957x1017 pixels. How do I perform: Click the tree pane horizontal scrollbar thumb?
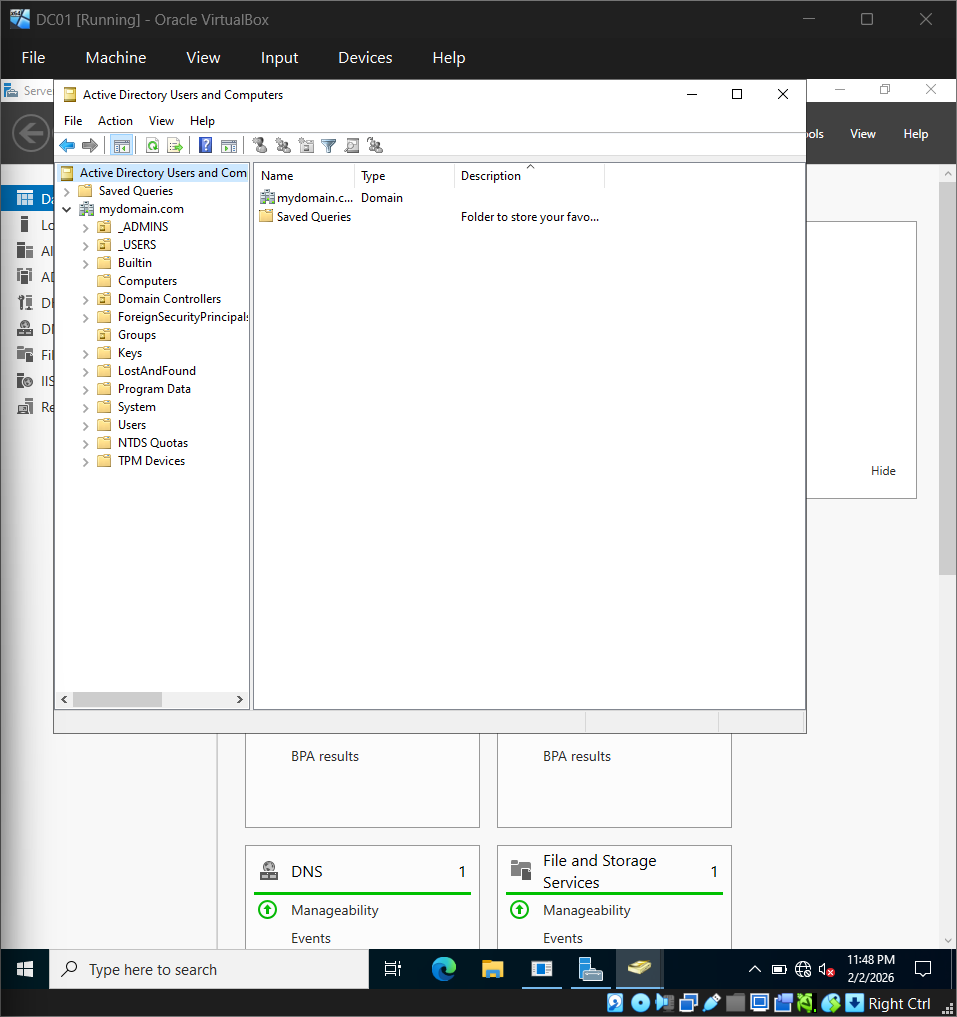117,699
